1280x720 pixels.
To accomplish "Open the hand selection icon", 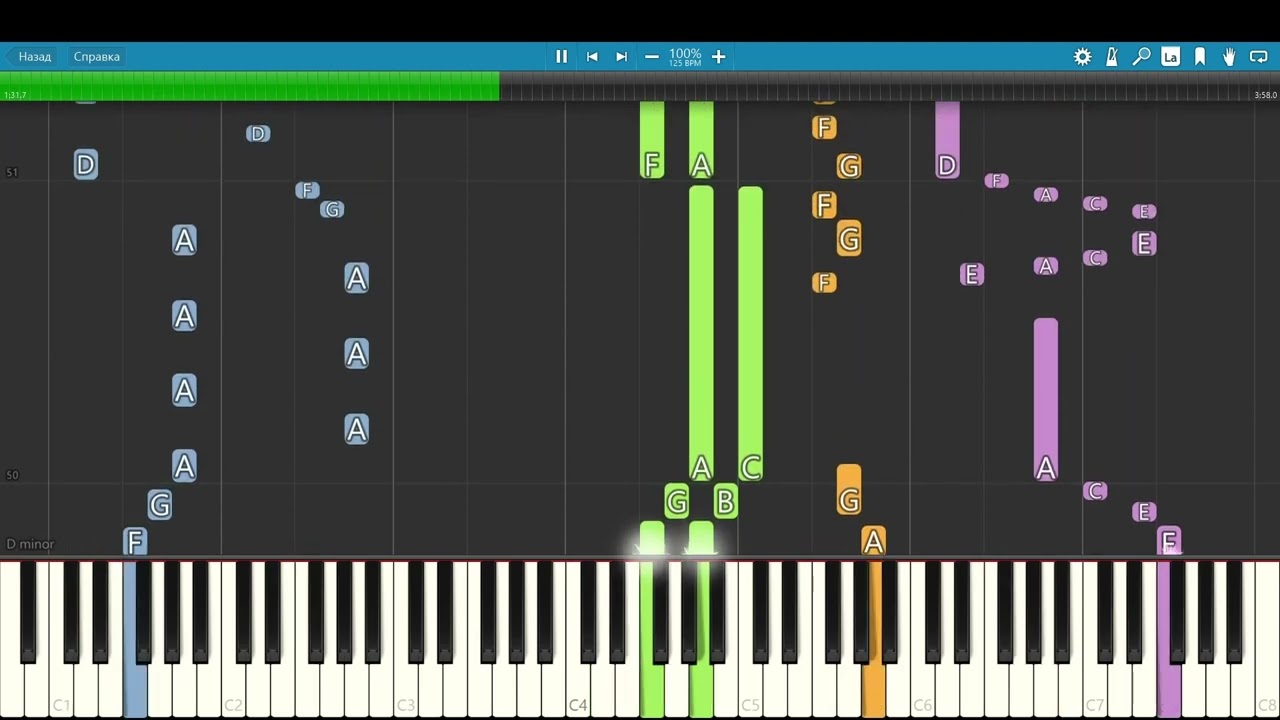I will [1229, 57].
